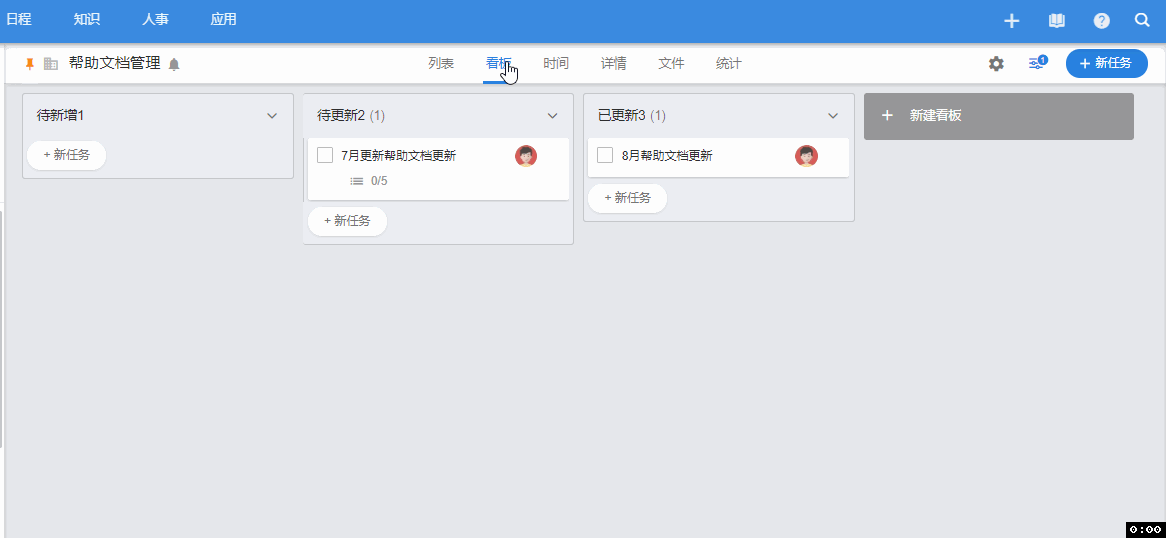Switch to the 时间 tab

555,64
